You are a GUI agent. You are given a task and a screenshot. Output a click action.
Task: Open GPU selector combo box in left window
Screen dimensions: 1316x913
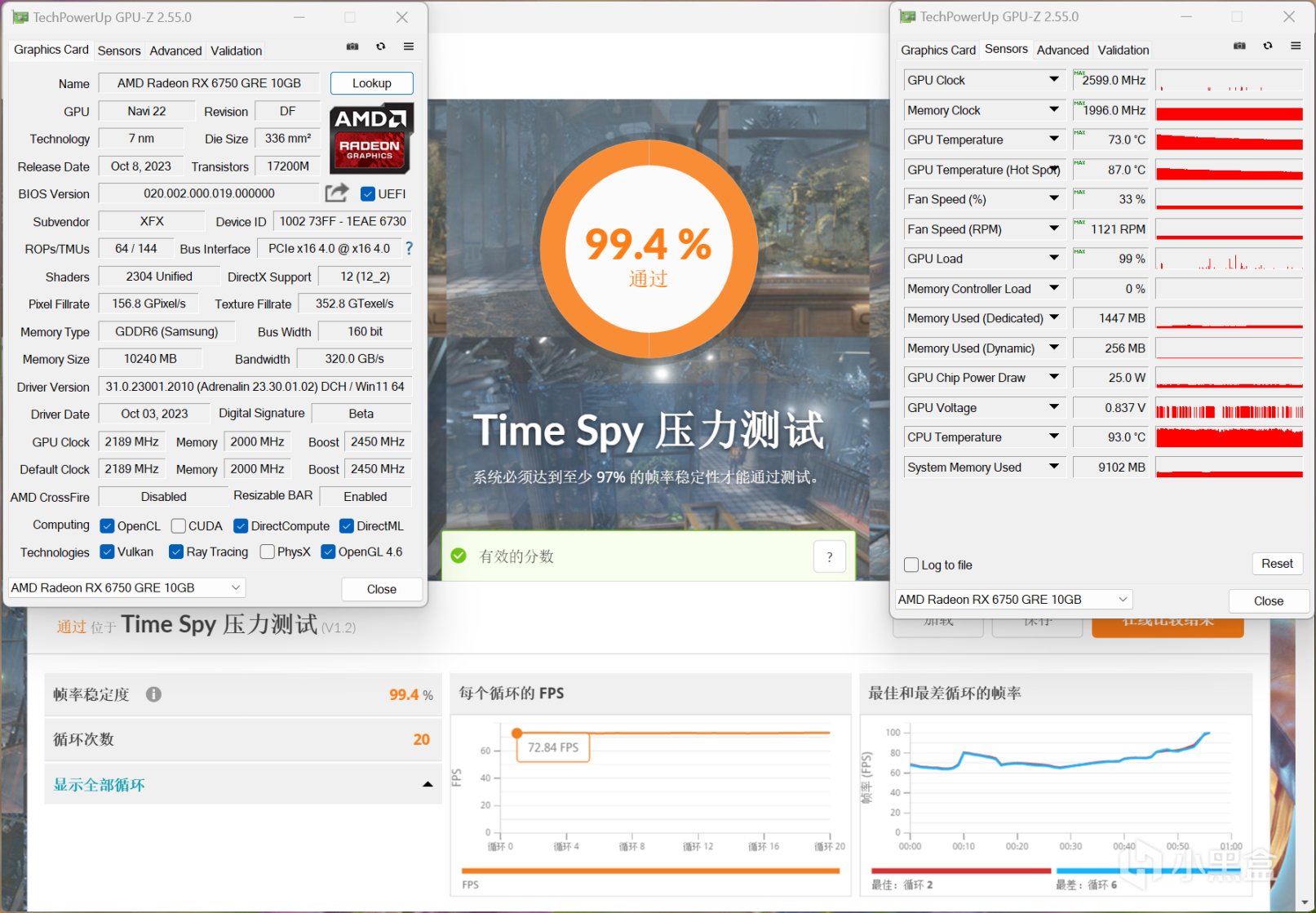pyautogui.click(x=126, y=587)
